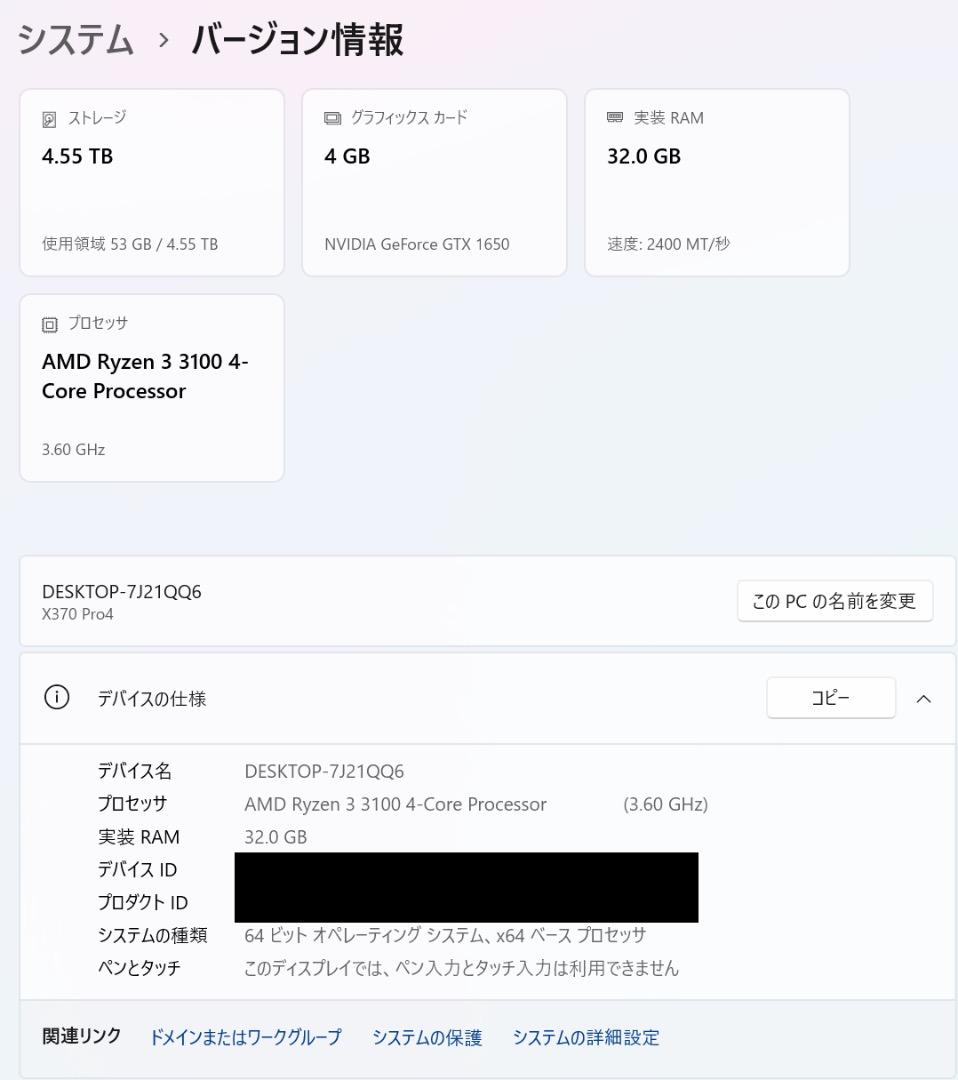Select the グラフィックス カード card
This screenshot has height=1080, width=958.
pyautogui.click(x=434, y=182)
